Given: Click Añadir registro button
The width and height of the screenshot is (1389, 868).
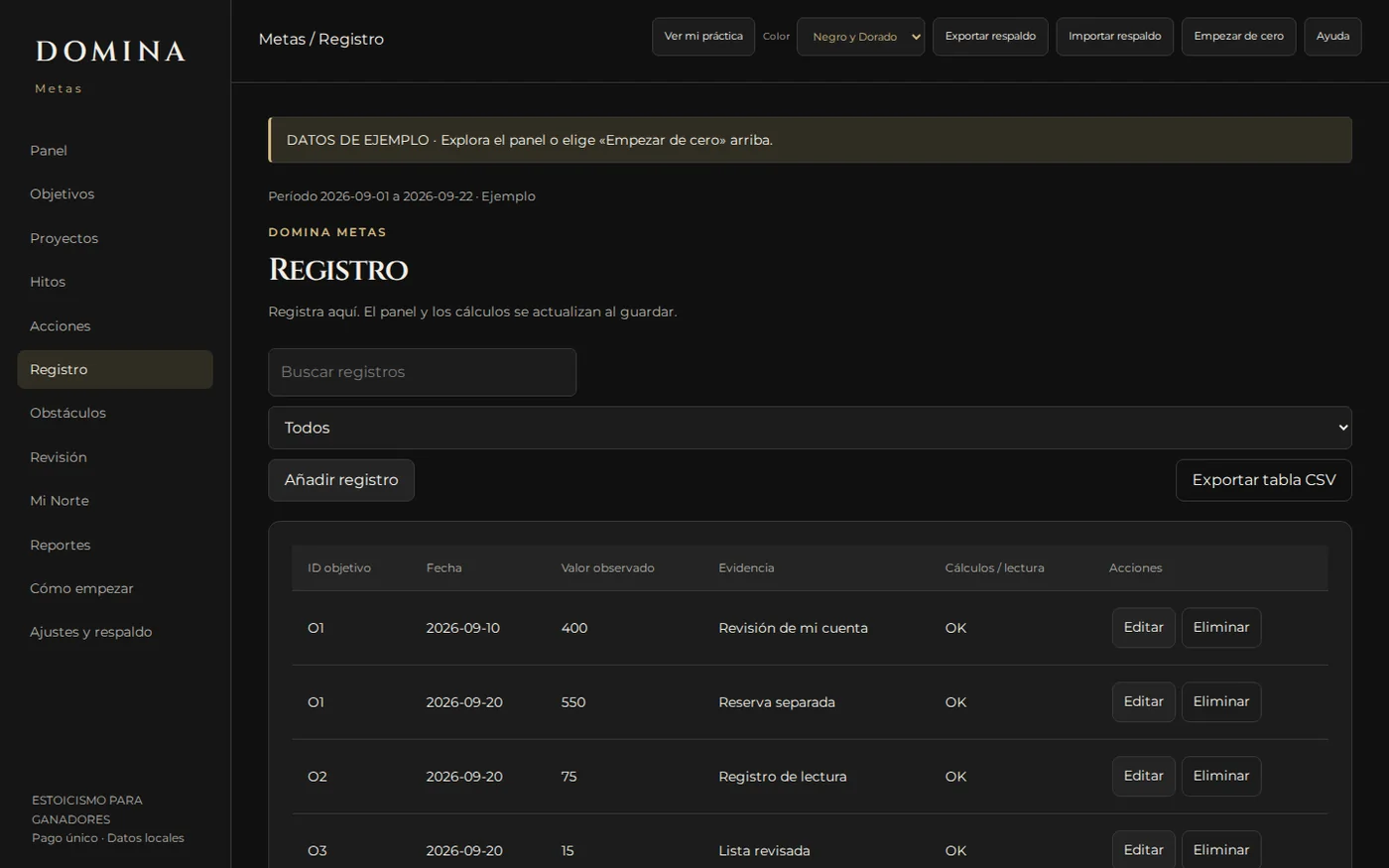Looking at the screenshot, I should tap(341, 480).
